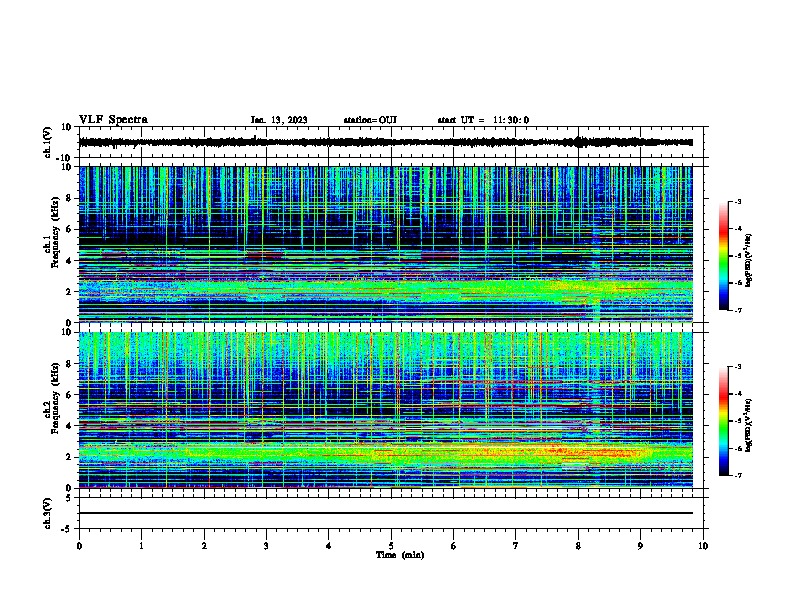Click the ch.2 colorbar log(PSD) label
792x612 pixels.
(749, 425)
